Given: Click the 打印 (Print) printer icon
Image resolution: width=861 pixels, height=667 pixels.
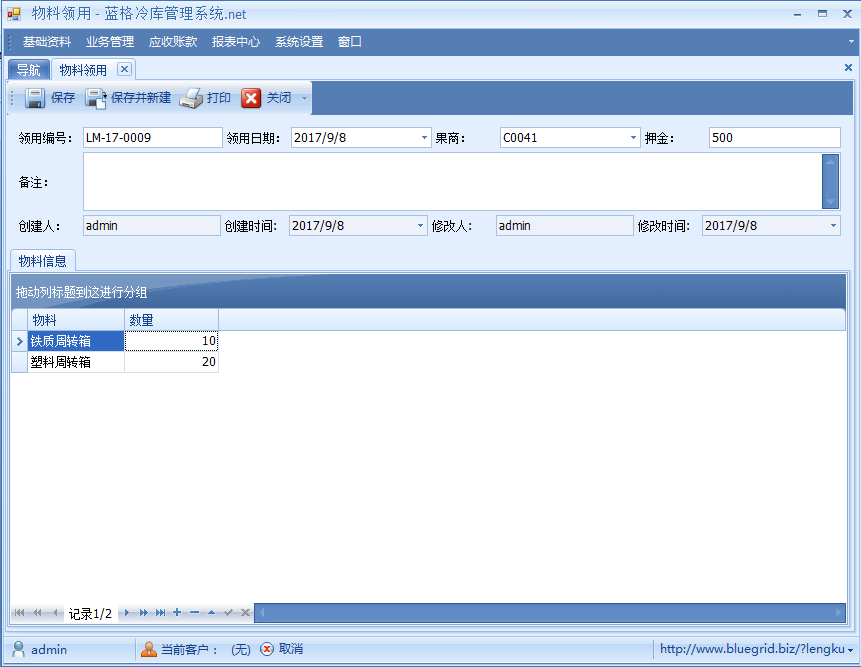Looking at the screenshot, I should (x=191, y=98).
